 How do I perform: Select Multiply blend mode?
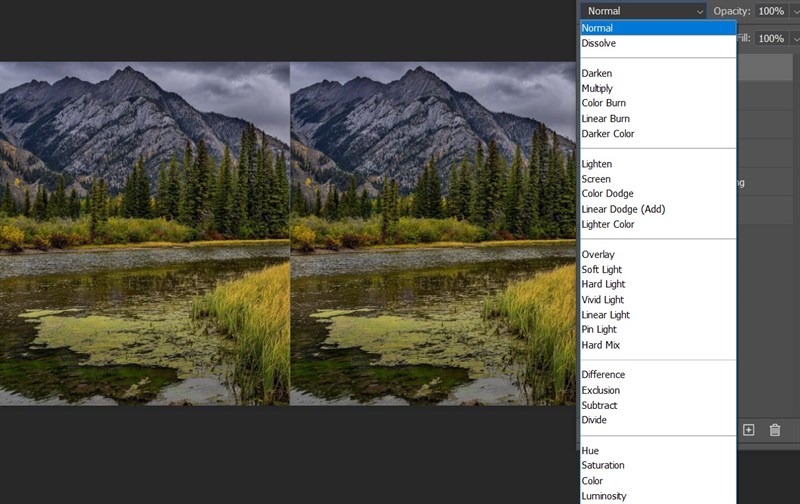coord(597,89)
